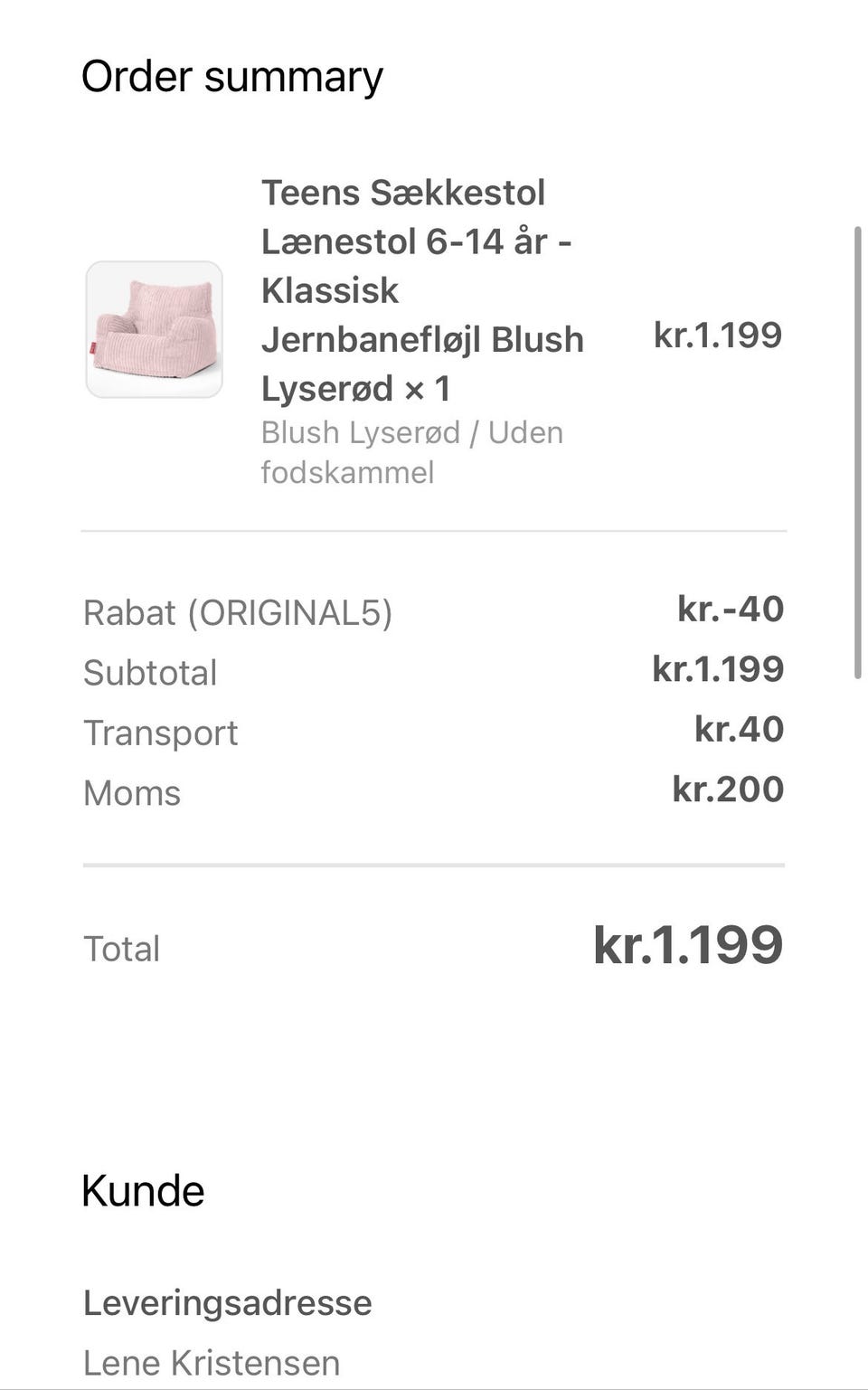Click the Total label
Viewport: 868px width, 1390px height.
[x=122, y=949]
